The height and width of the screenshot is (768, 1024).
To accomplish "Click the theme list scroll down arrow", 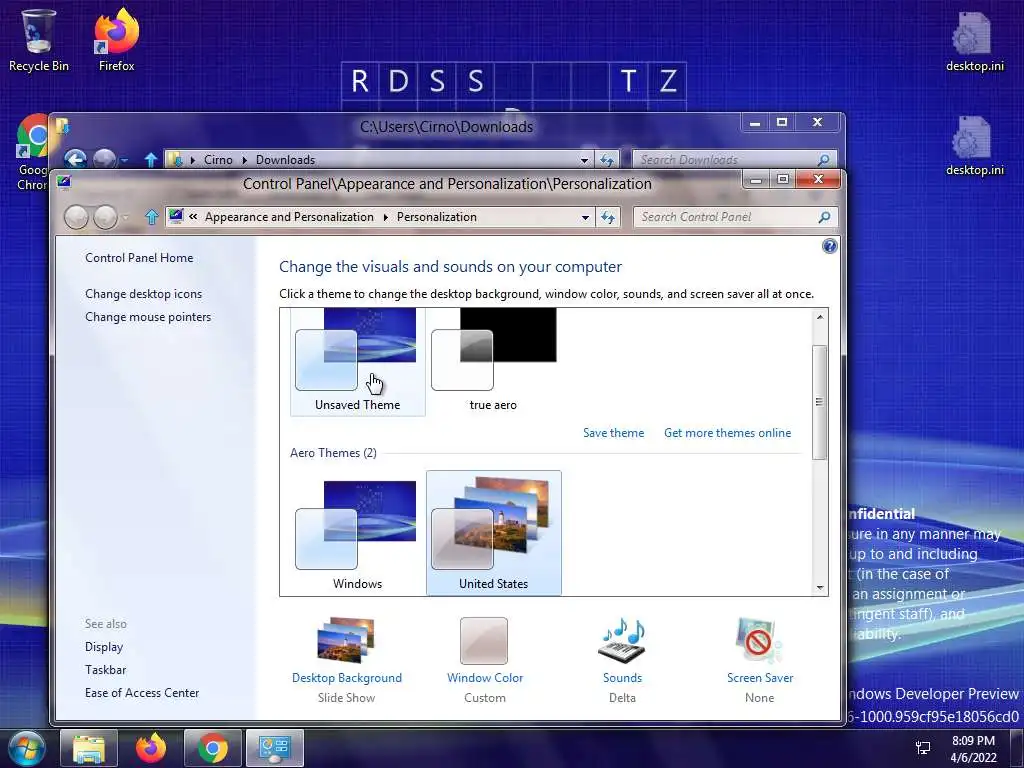I will [x=820, y=588].
